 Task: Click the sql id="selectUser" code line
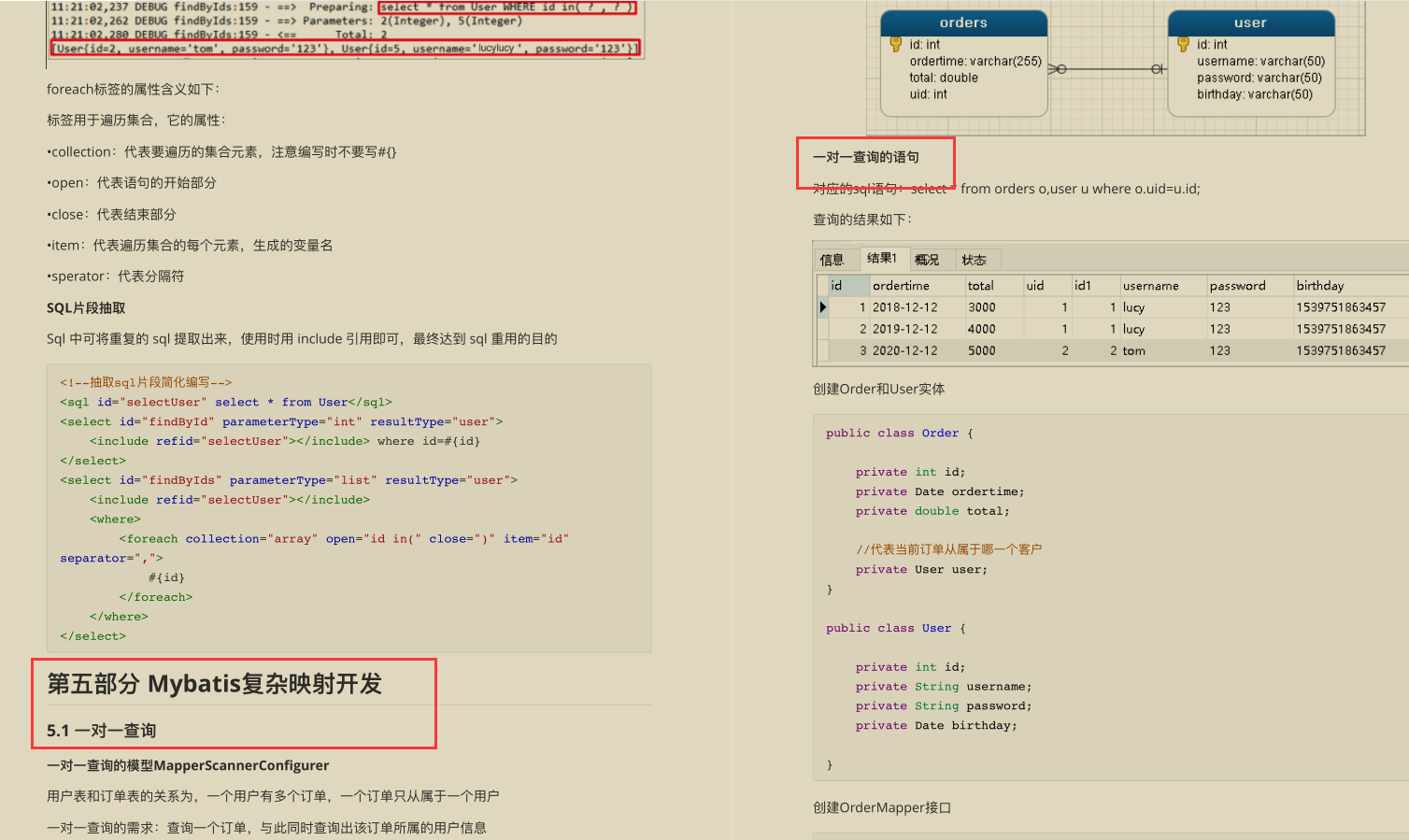click(226, 402)
